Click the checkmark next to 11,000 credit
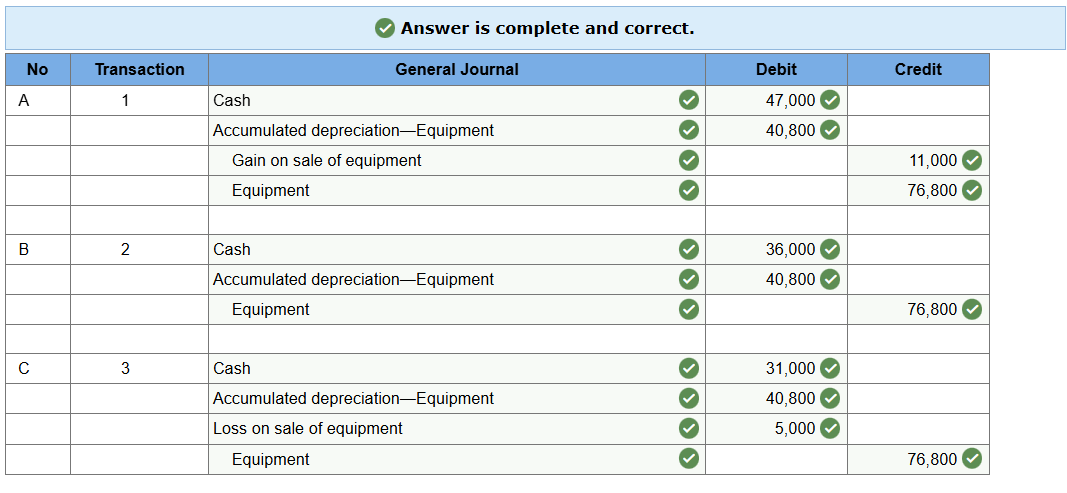 971,160
